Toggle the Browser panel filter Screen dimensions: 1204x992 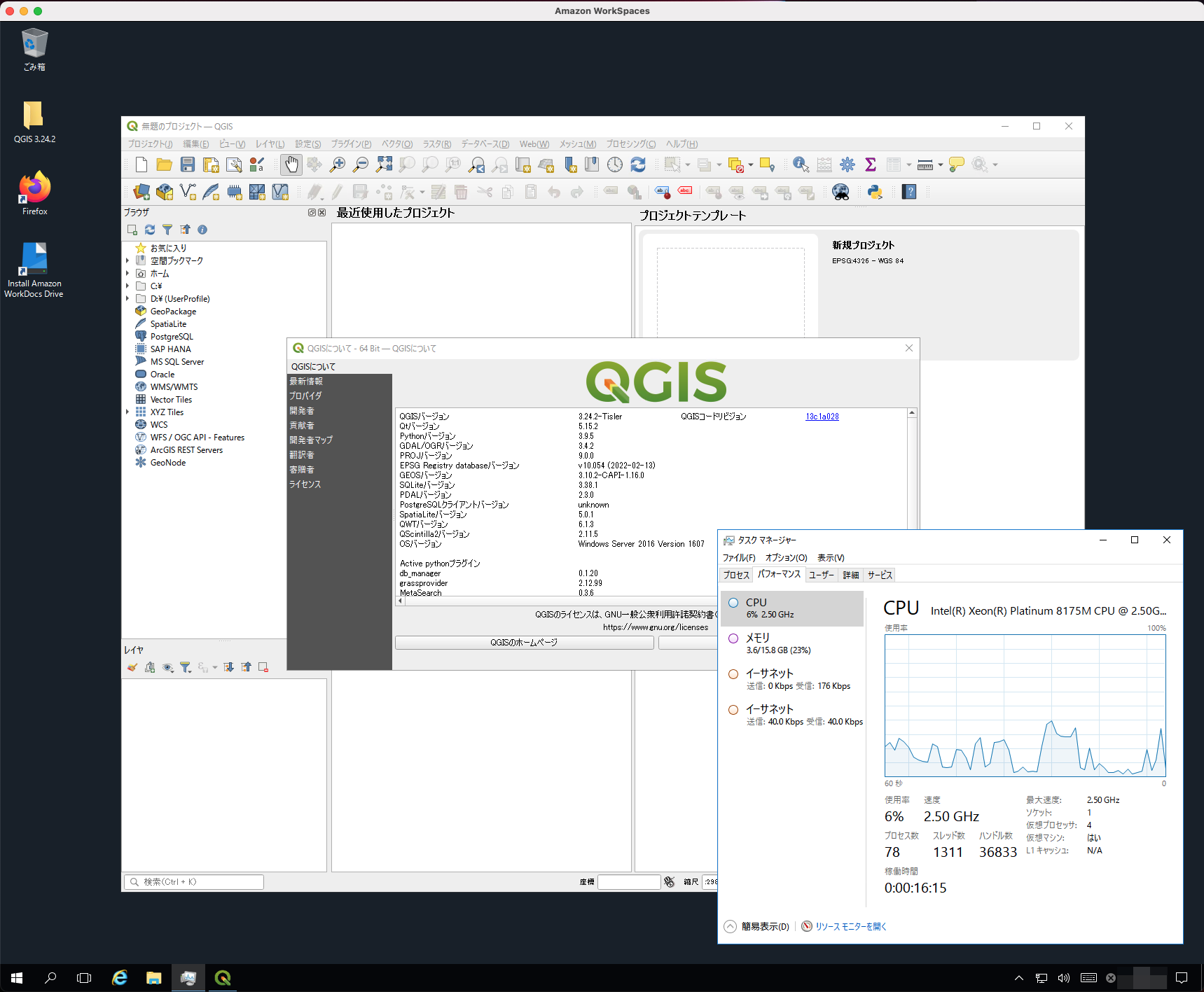[167, 230]
